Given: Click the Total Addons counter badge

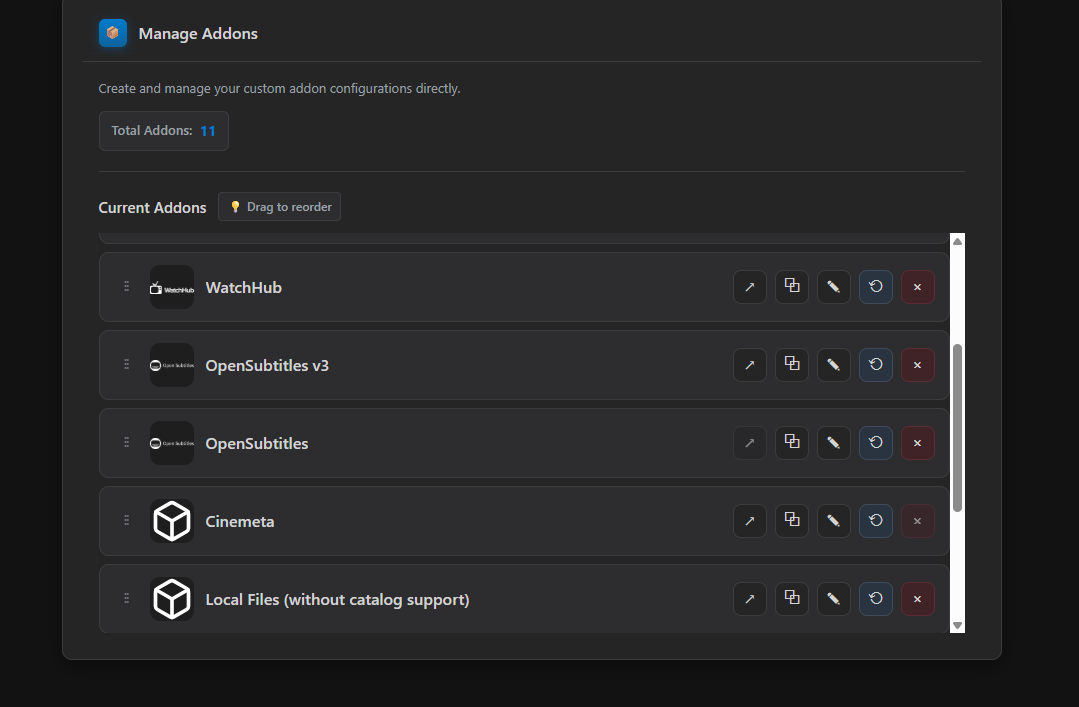Looking at the screenshot, I should point(164,131).
